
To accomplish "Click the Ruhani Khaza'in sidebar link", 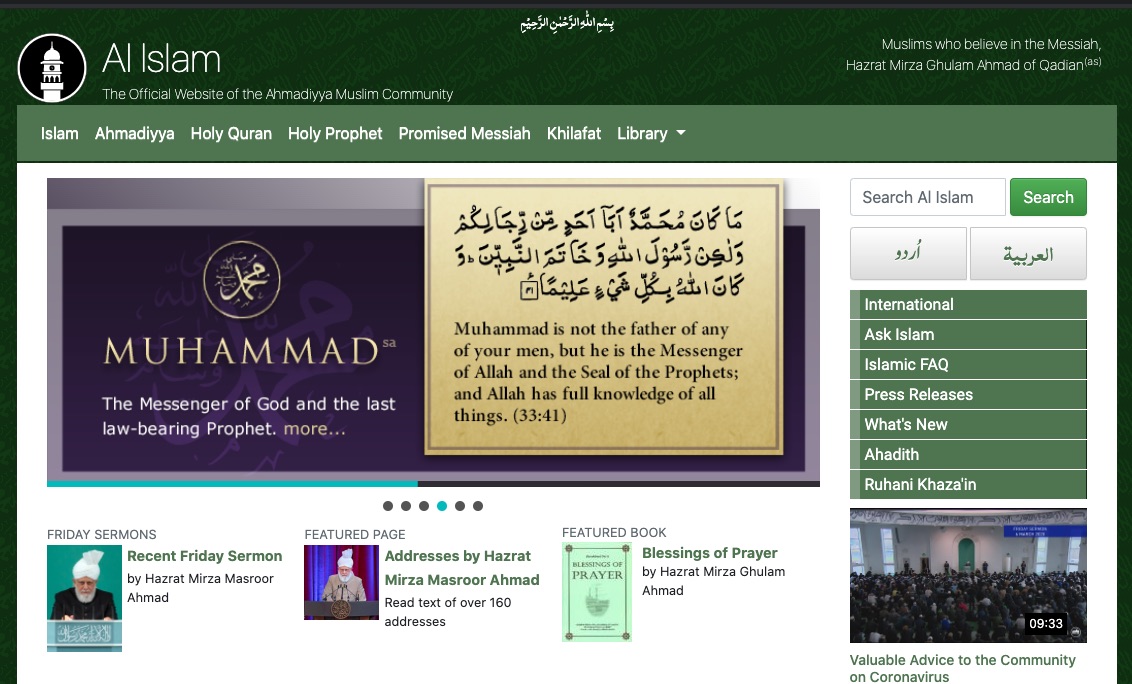I will (920, 484).
